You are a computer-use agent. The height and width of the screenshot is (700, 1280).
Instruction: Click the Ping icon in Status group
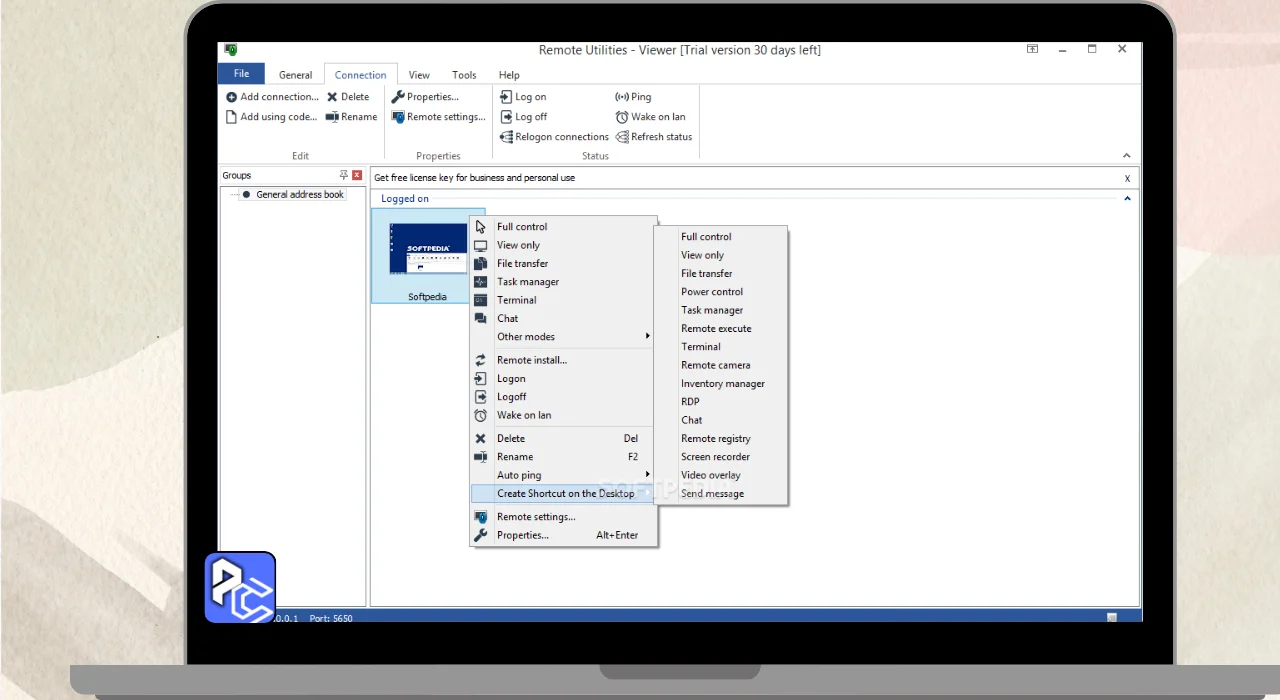coord(621,97)
